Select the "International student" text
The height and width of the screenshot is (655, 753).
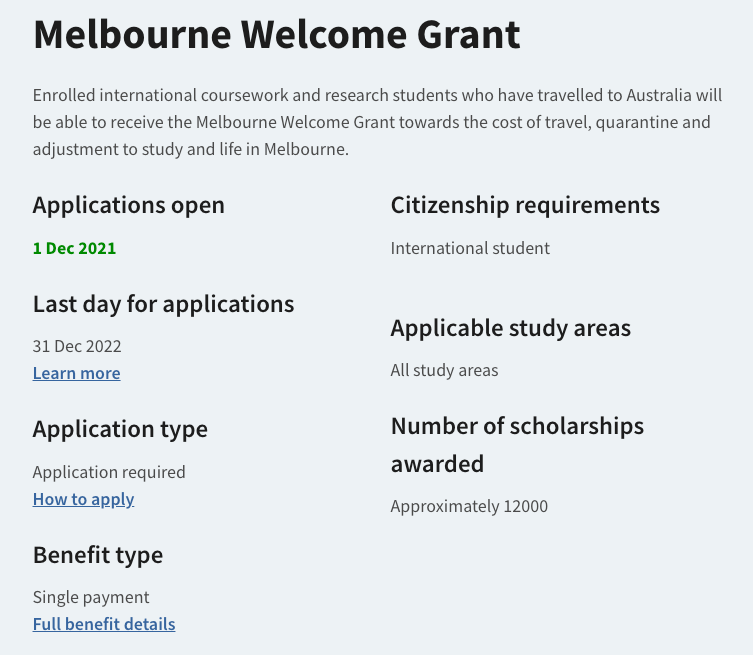(x=470, y=248)
